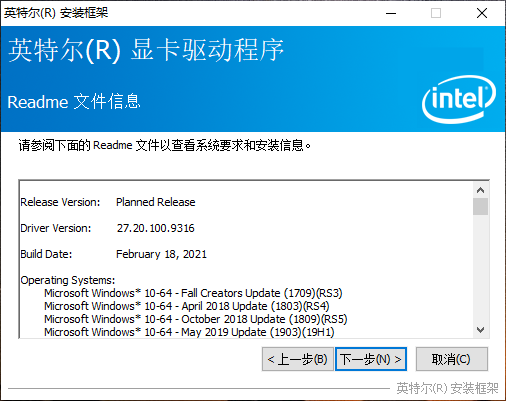Click the window title bar text
The height and width of the screenshot is (401, 506).
(56, 13)
